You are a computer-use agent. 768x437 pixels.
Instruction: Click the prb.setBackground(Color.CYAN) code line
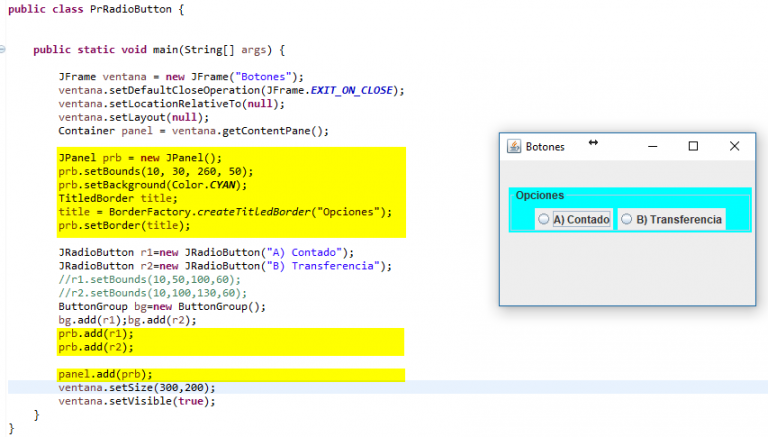[151, 184]
